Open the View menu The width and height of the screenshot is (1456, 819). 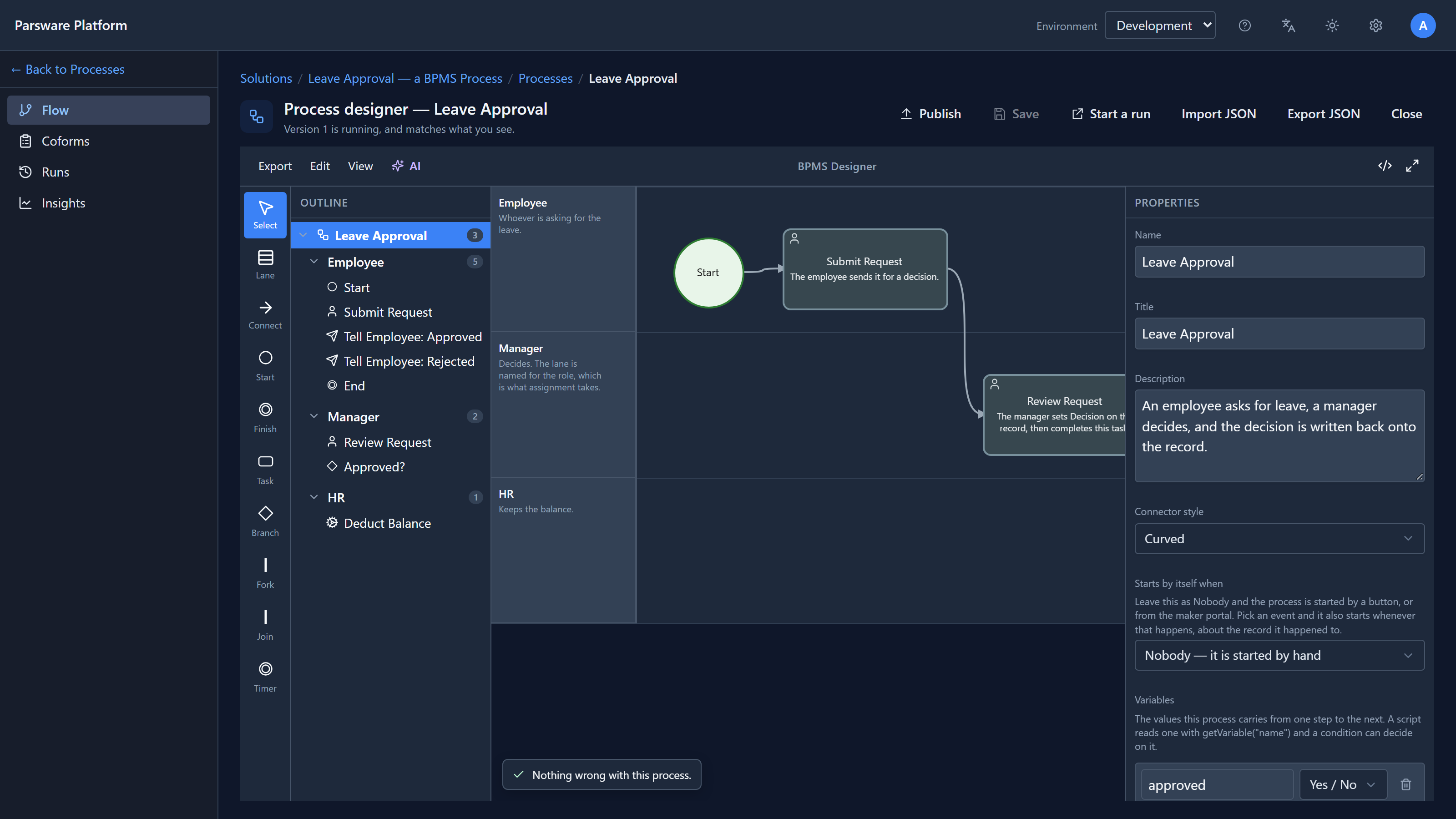[360, 166]
